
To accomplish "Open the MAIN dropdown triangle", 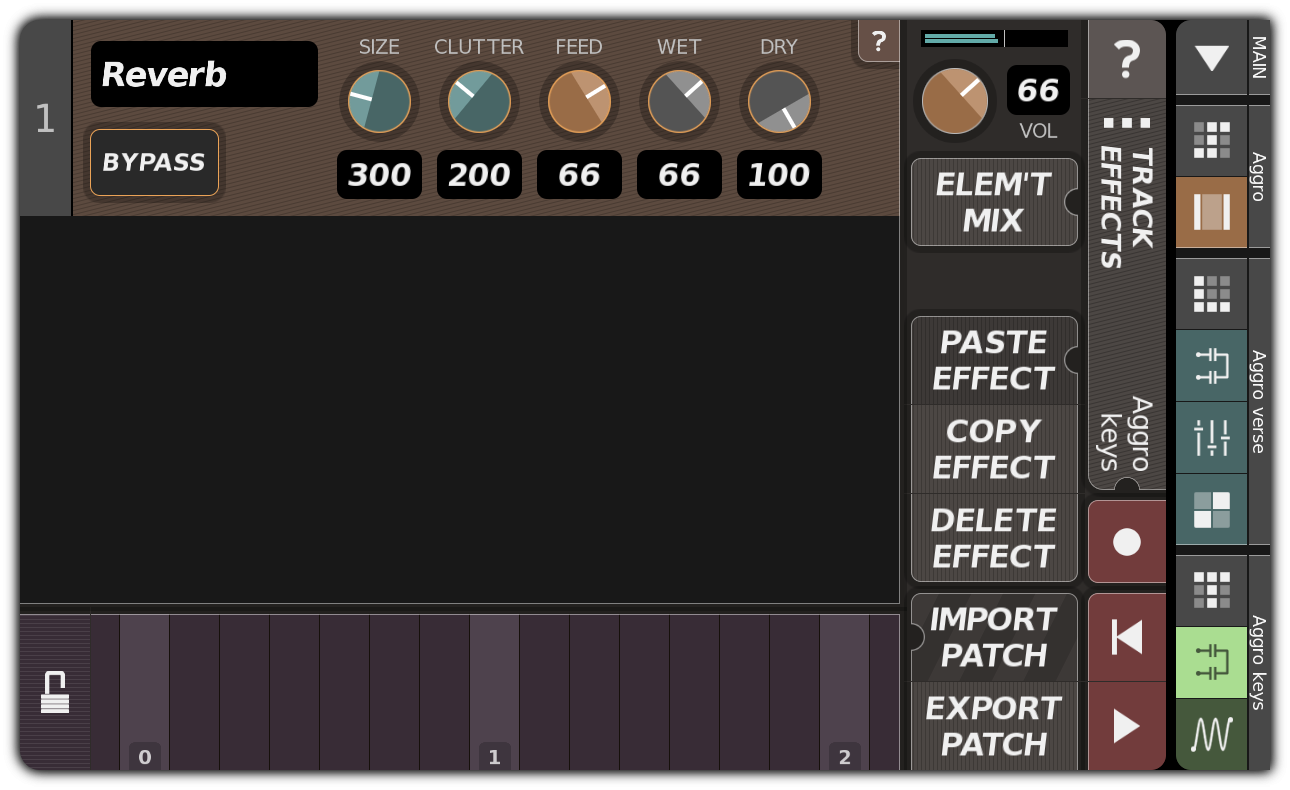I will click(1211, 60).
